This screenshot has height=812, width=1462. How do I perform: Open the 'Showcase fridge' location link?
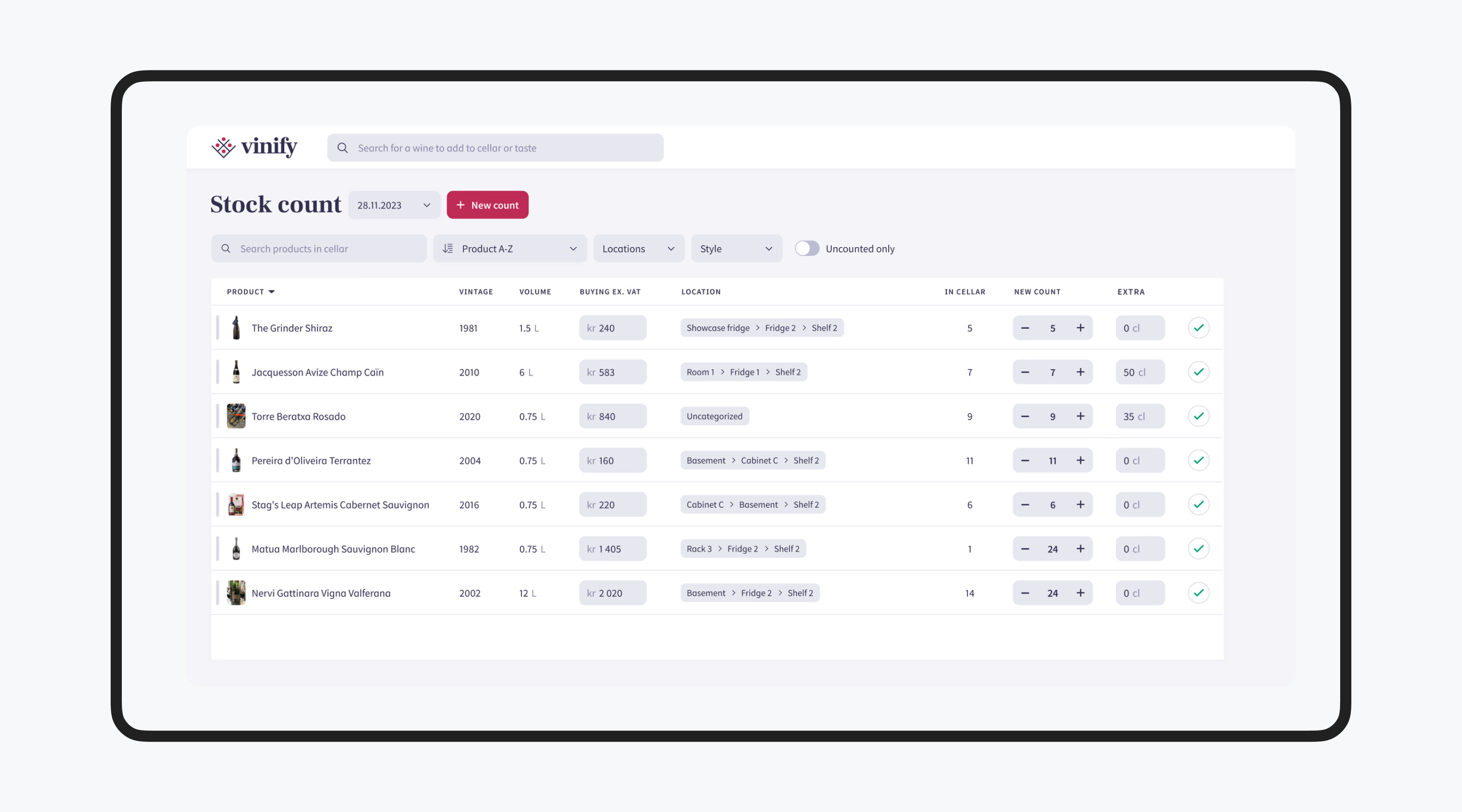point(717,327)
